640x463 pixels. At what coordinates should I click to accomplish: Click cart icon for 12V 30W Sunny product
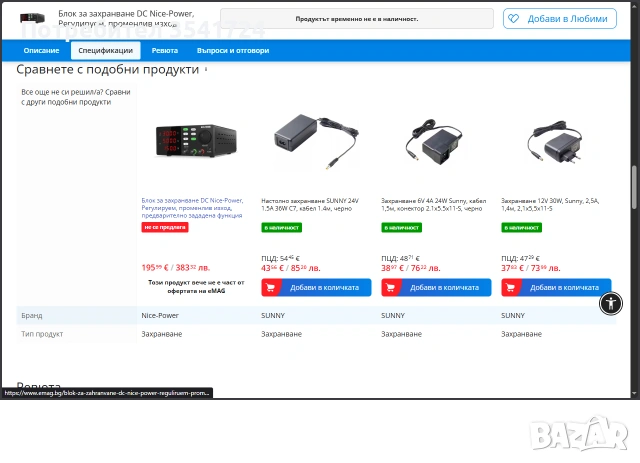(x=510, y=287)
